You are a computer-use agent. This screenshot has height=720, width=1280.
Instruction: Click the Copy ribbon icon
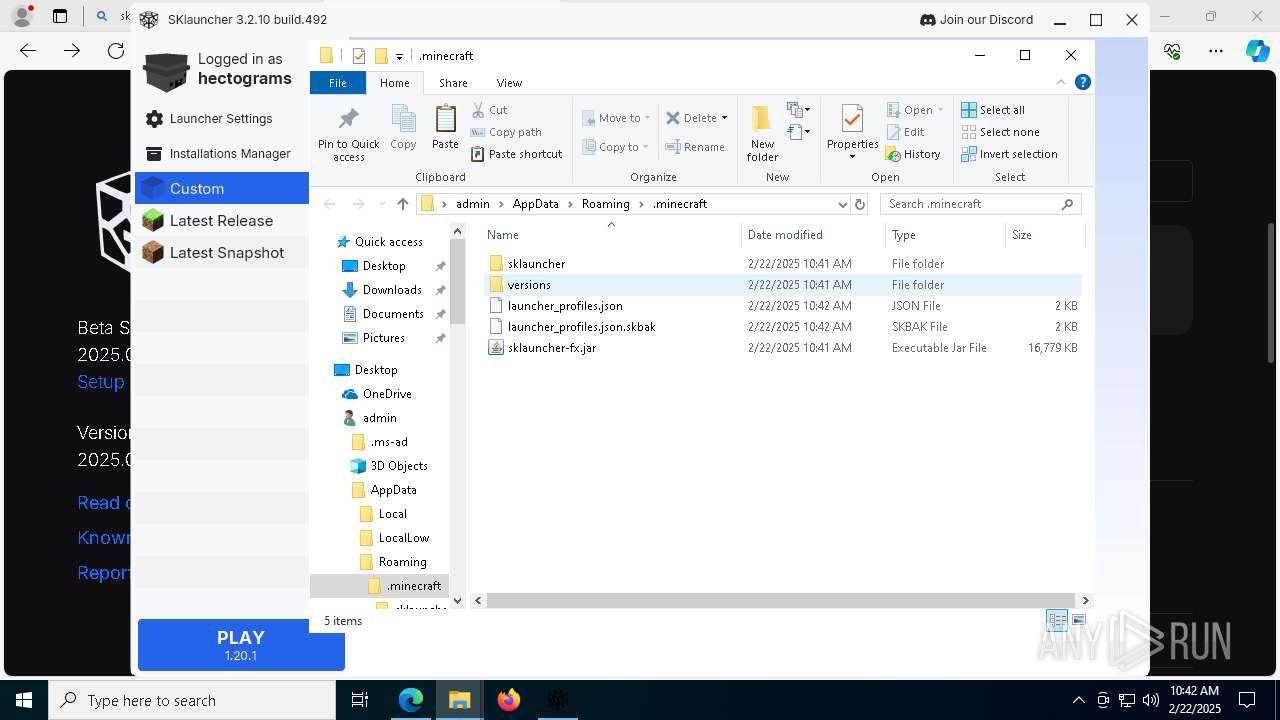(403, 127)
